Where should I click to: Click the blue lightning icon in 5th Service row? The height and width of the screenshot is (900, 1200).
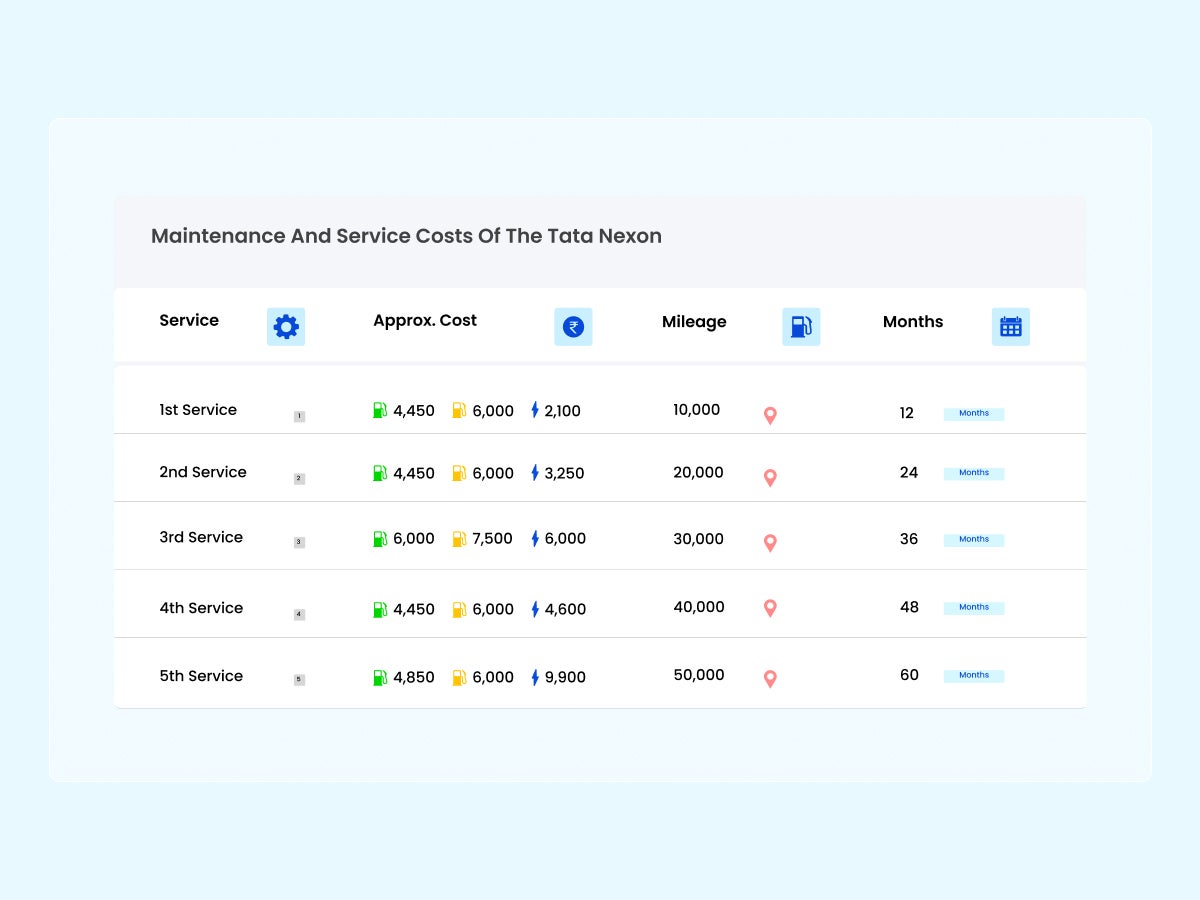(x=535, y=677)
